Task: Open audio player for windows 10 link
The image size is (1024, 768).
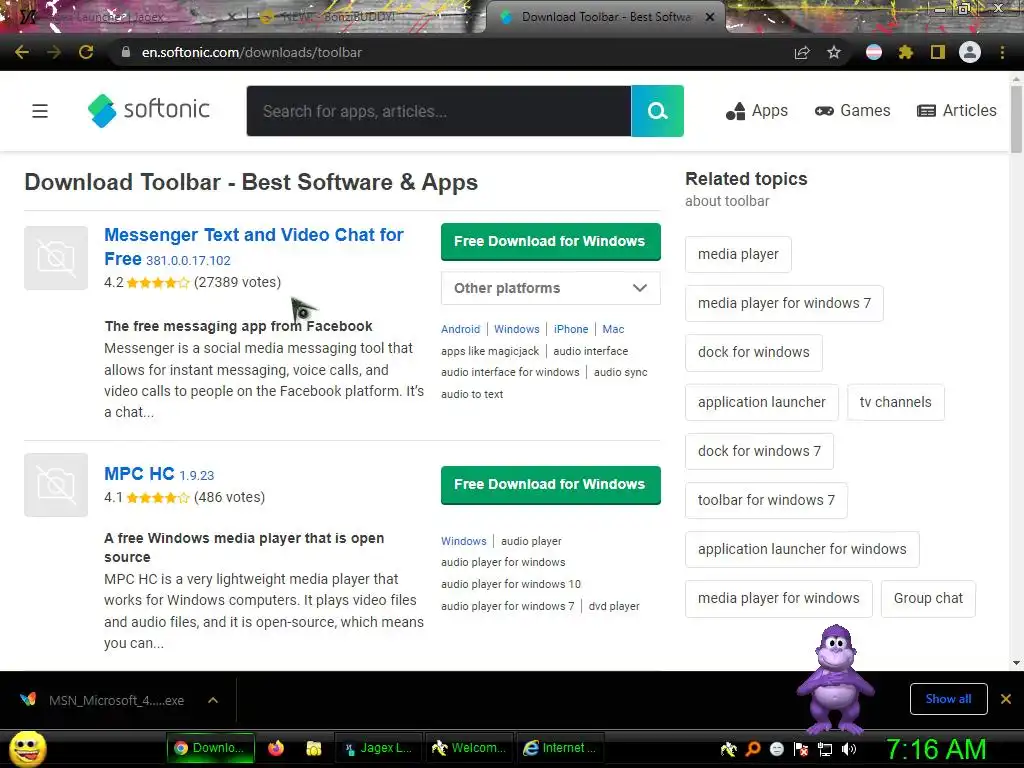Action: tap(511, 584)
